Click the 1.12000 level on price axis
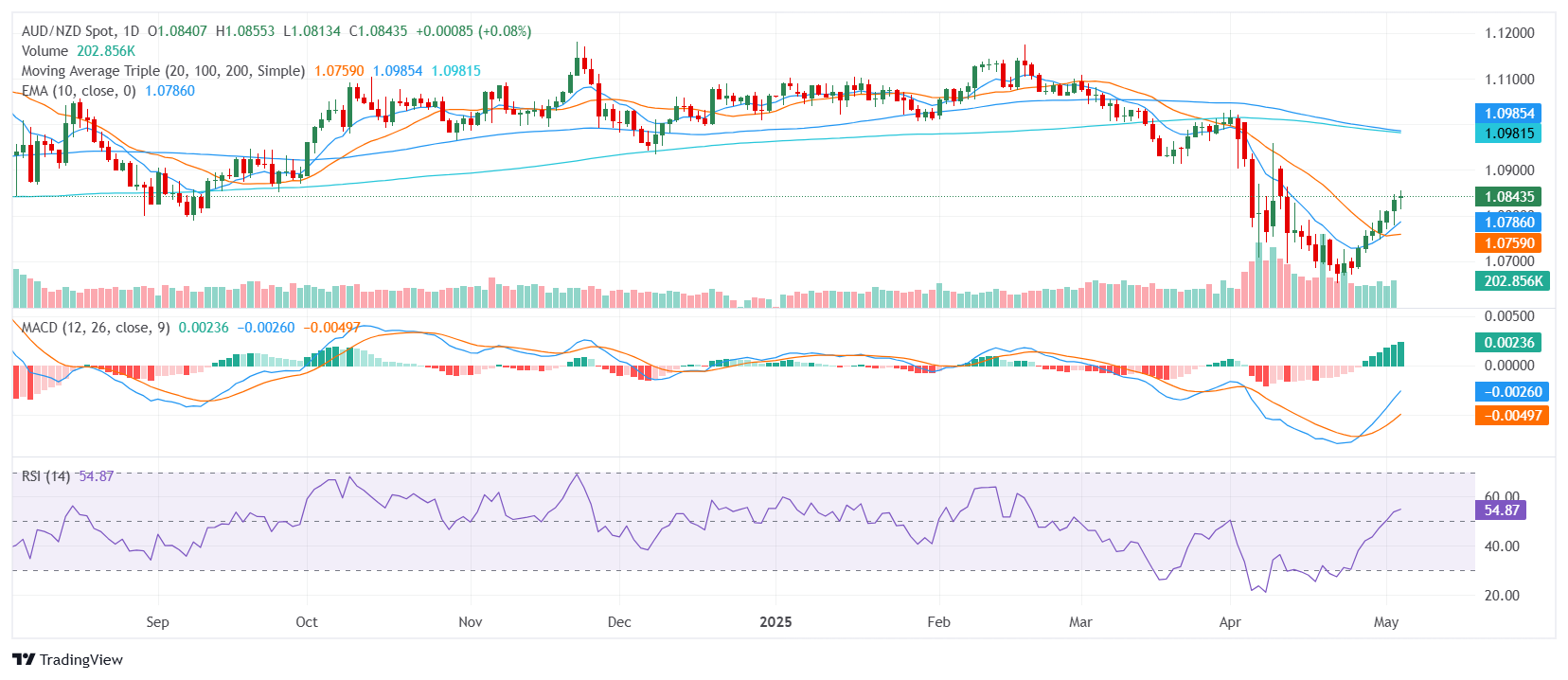 pos(1509,33)
